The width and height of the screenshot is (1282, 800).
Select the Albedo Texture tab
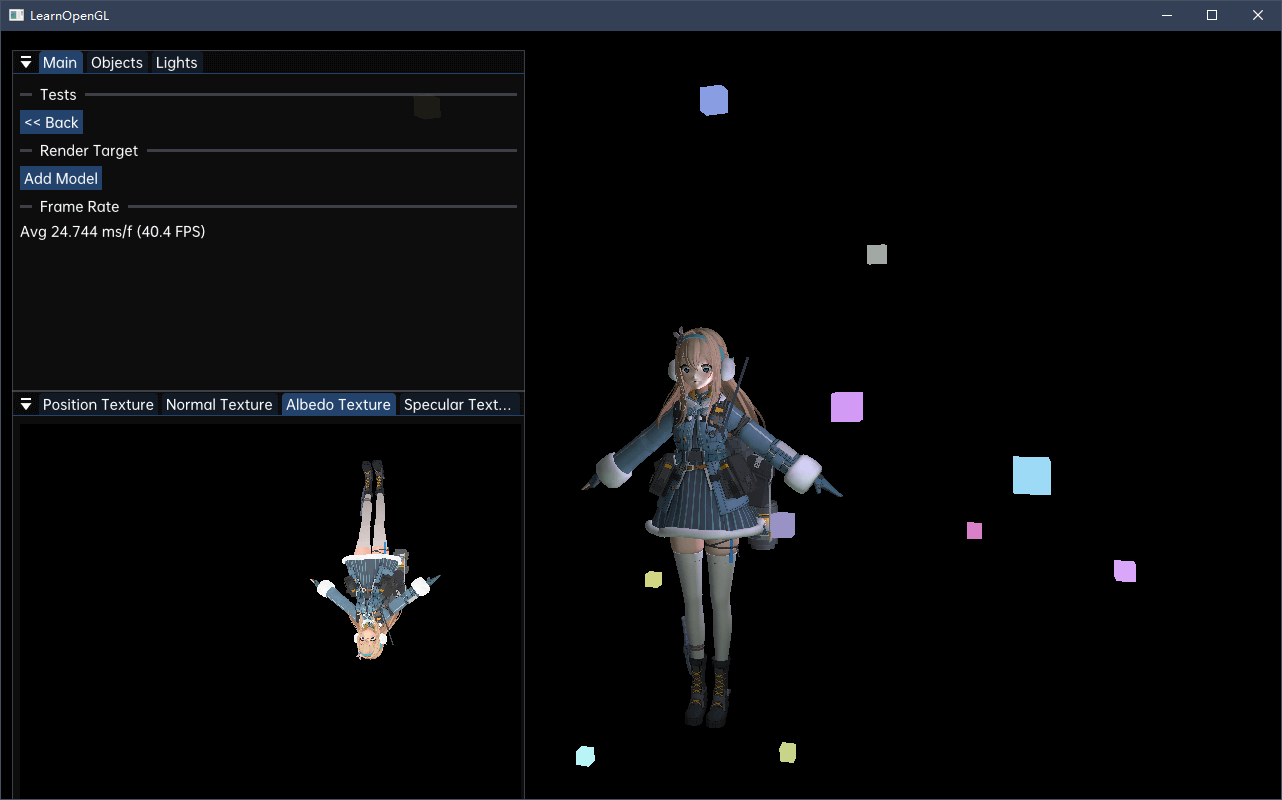point(338,404)
